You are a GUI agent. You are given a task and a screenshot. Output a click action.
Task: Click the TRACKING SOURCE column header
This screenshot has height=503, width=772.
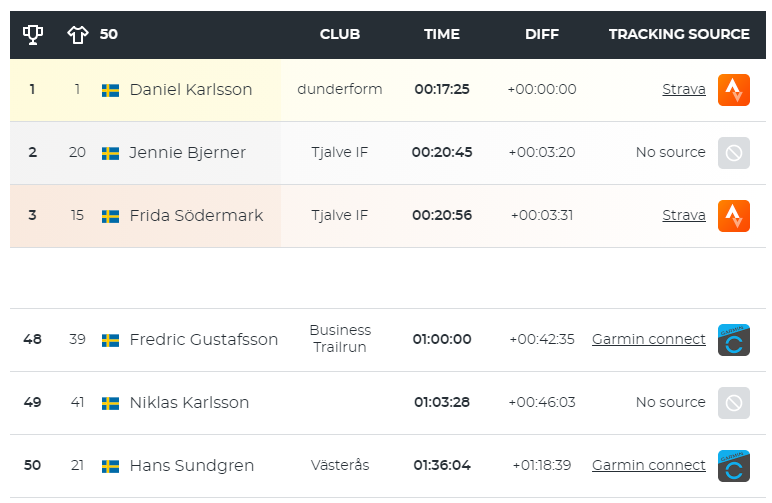[x=679, y=34]
